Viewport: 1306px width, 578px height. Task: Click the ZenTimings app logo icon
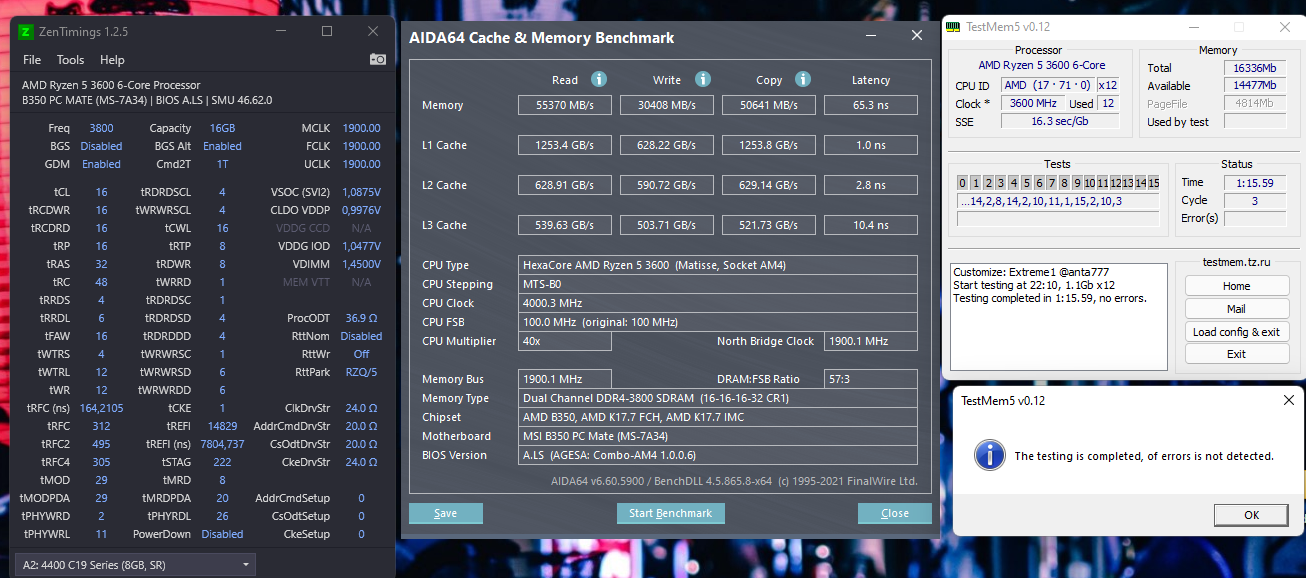(x=25, y=31)
